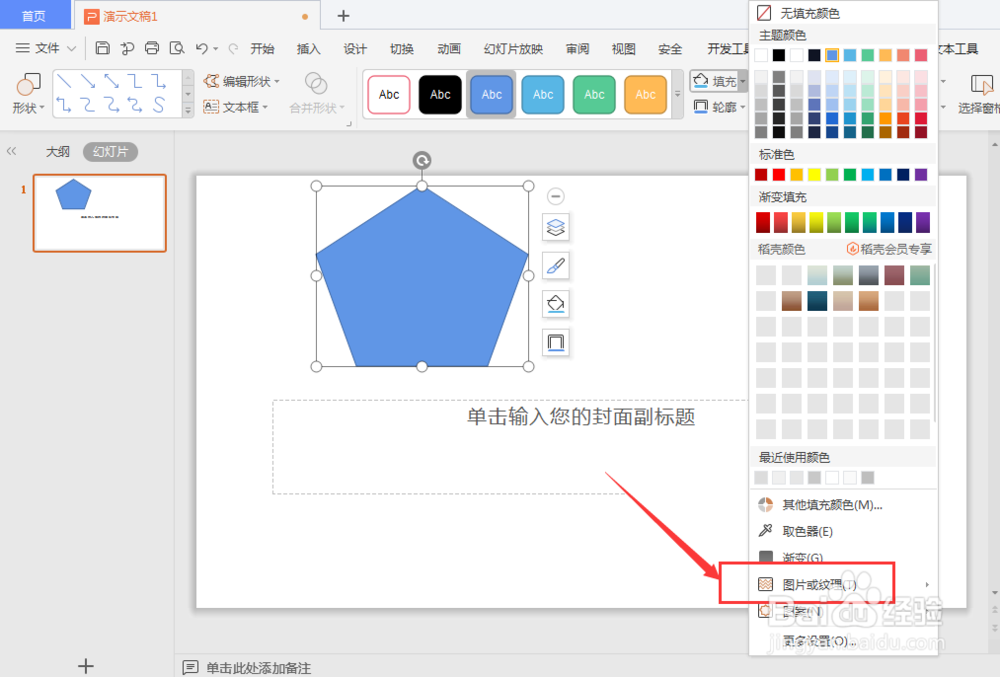Click the 填充 fill bucket icon
This screenshot has width=1000, height=677.
pyautogui.click(x=700, y=80)
